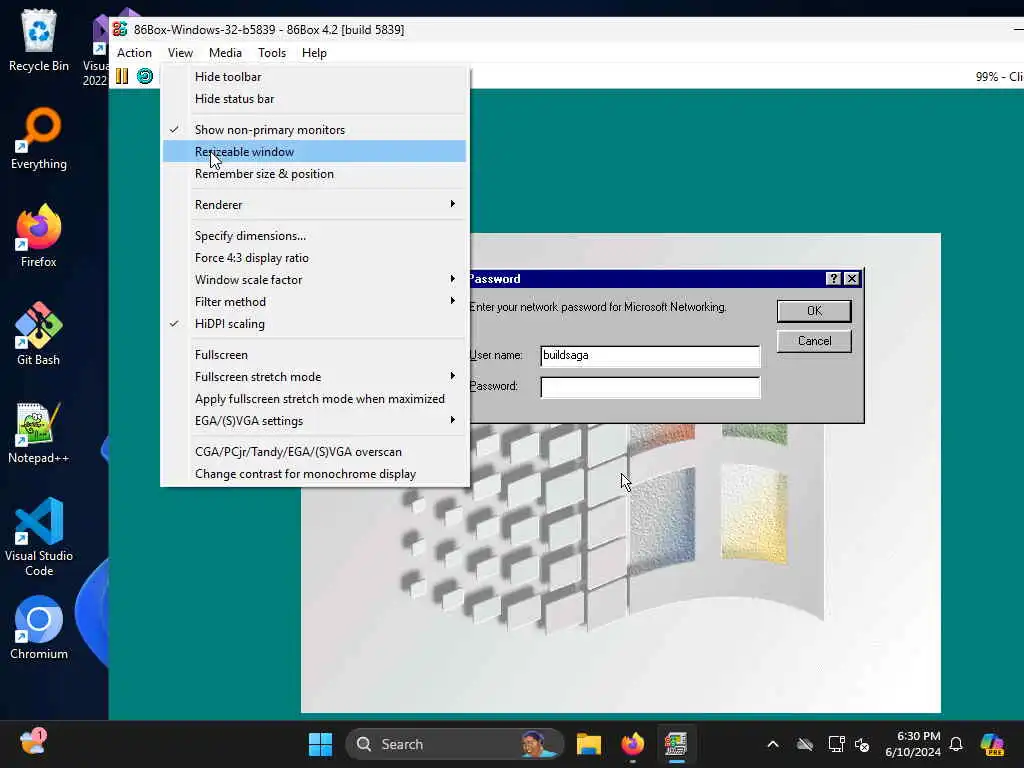Screen dimensions: 1024x768
Task: Open the Copilot preview icon in taskbar
Action: 992,744
